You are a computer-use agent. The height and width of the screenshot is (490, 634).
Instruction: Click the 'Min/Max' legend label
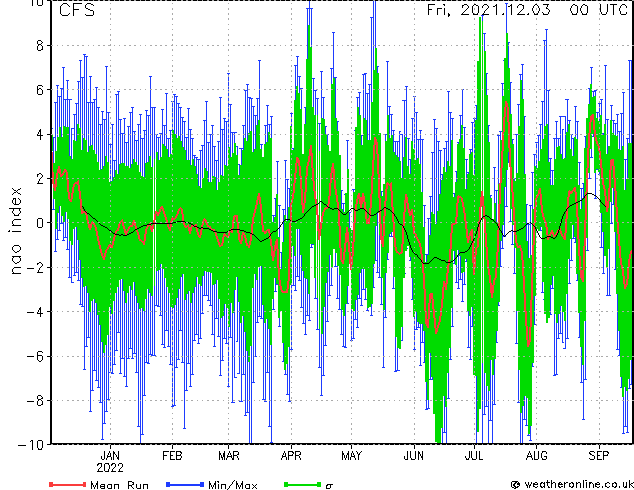point(233,485)
